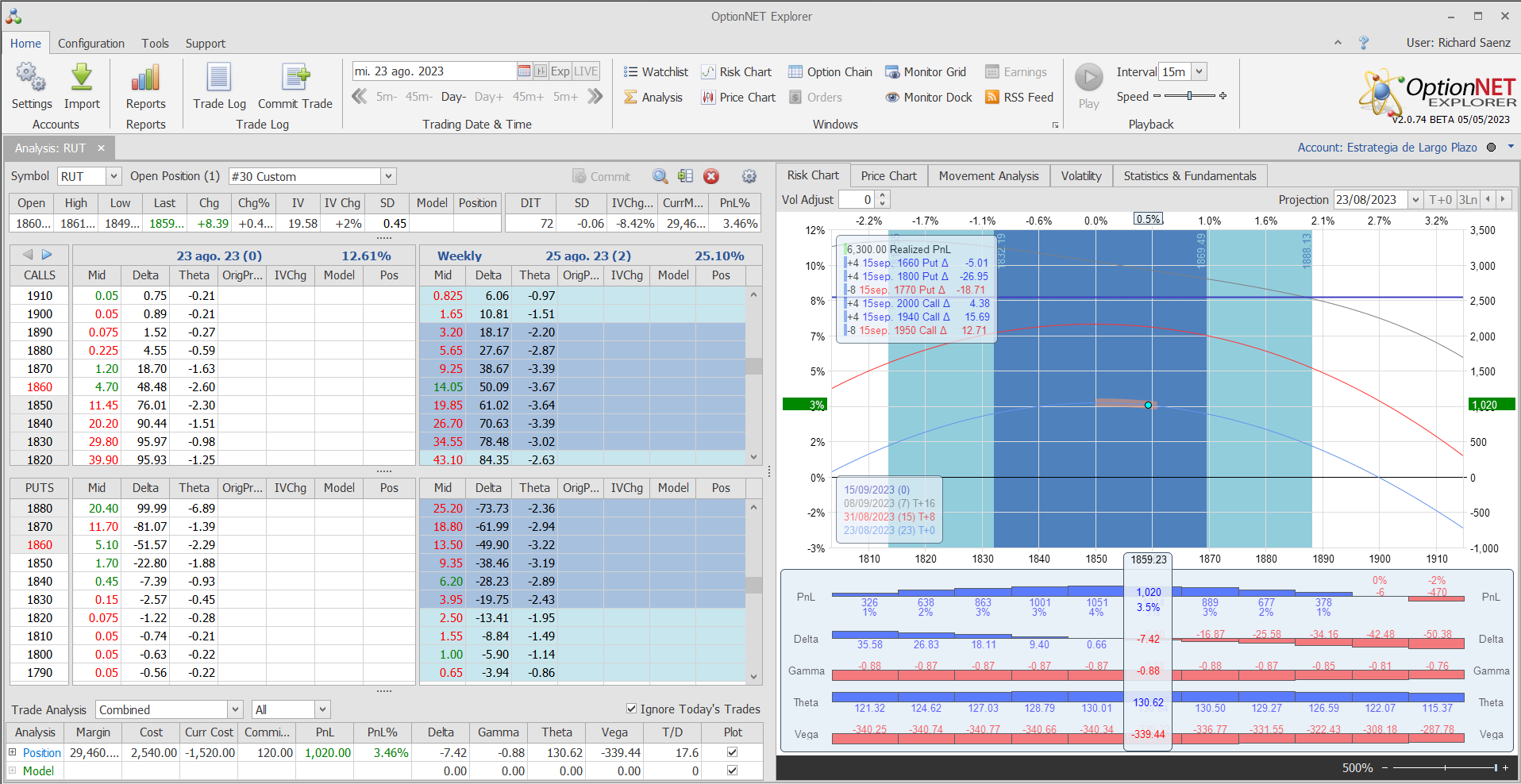This screenshot has height=784, width=1521.
Task: Expand the Position row in Trade Analysis
Action: coord(12,752)
